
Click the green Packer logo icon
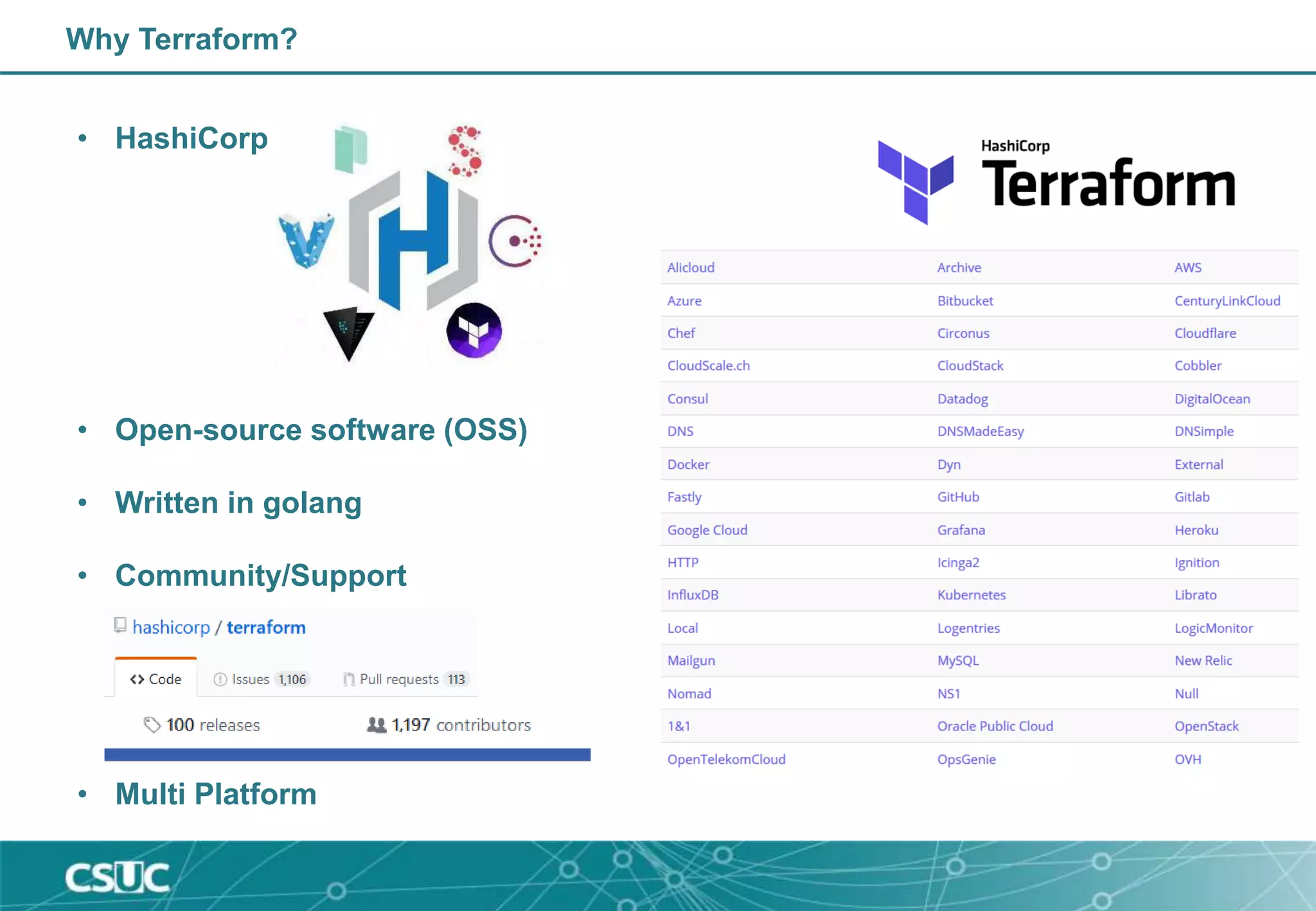(x=351, y=149)
